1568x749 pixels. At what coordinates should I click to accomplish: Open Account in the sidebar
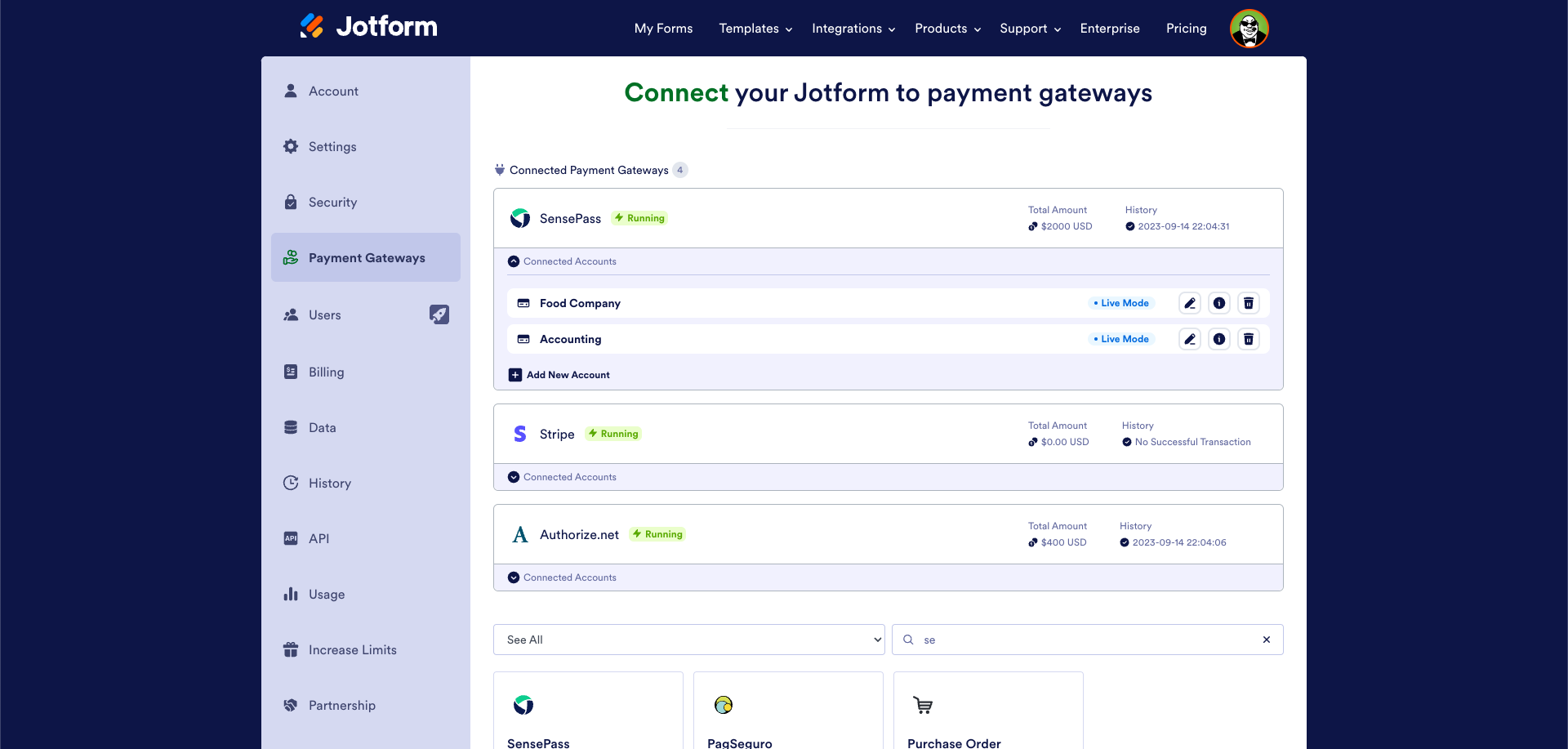point(366,91)
